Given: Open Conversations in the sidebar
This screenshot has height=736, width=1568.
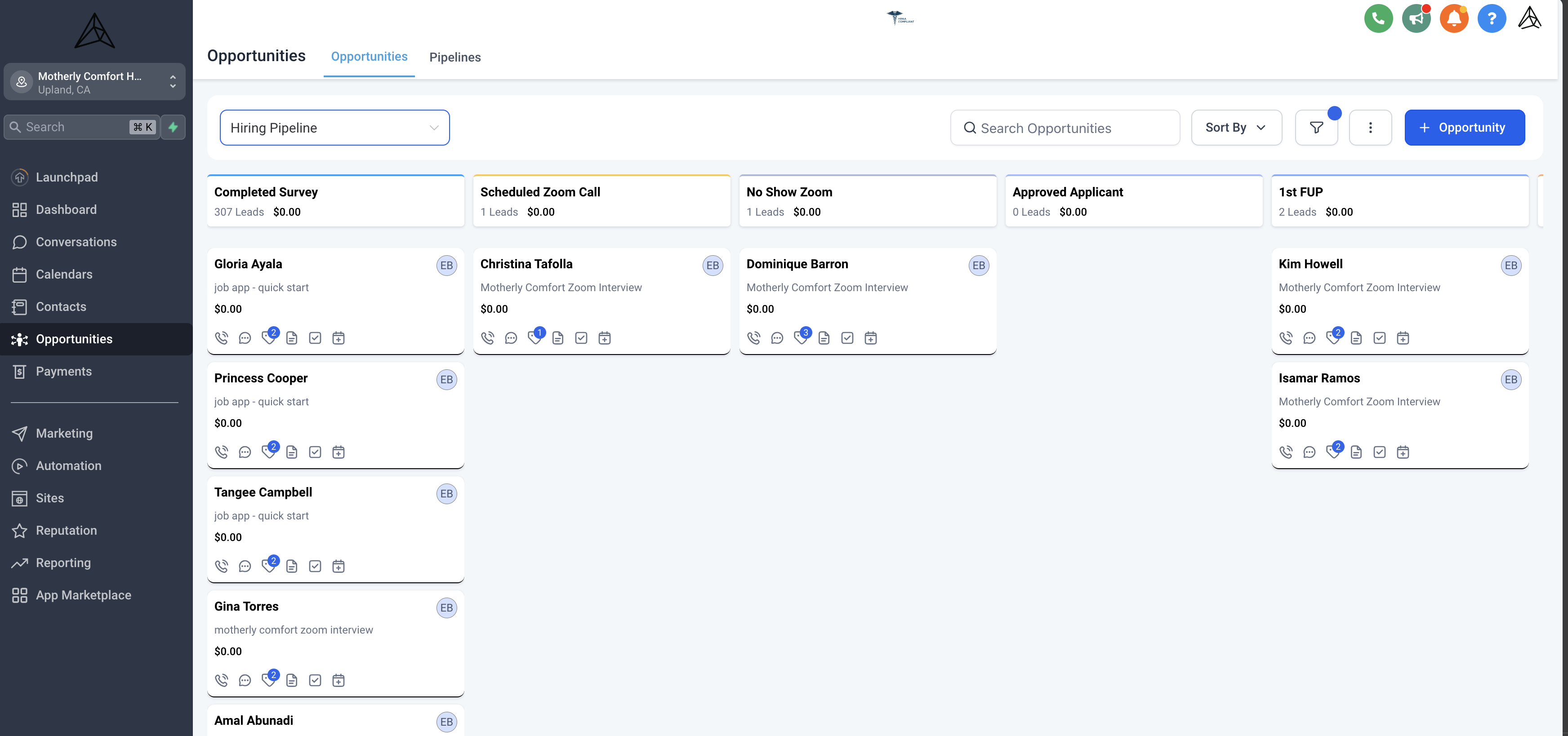Looking at the screenshot, I should coord(76,242).
